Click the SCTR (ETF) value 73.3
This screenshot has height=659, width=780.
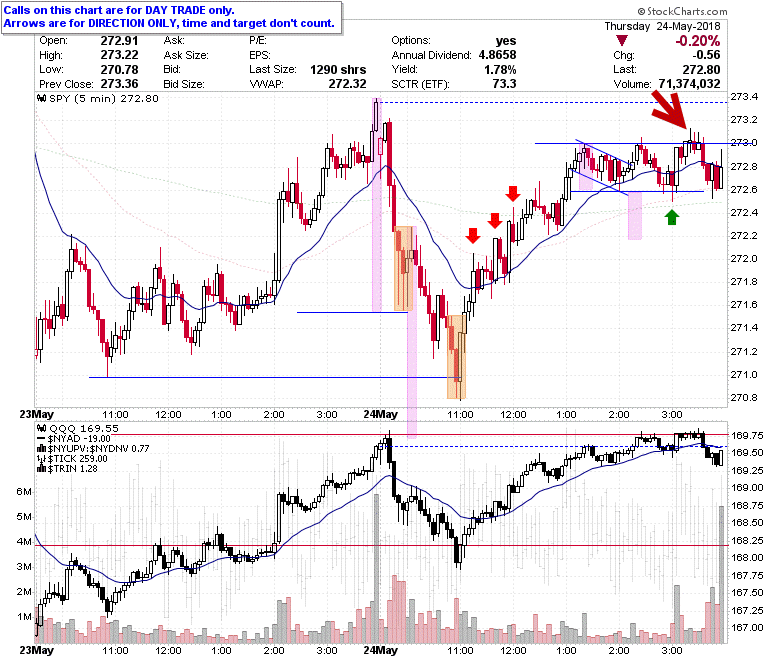(x=504, y=84)
